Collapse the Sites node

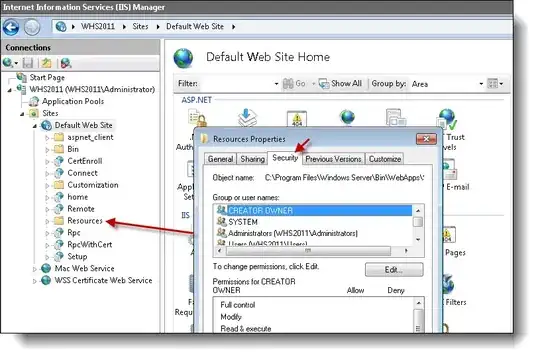pos(22,114)
